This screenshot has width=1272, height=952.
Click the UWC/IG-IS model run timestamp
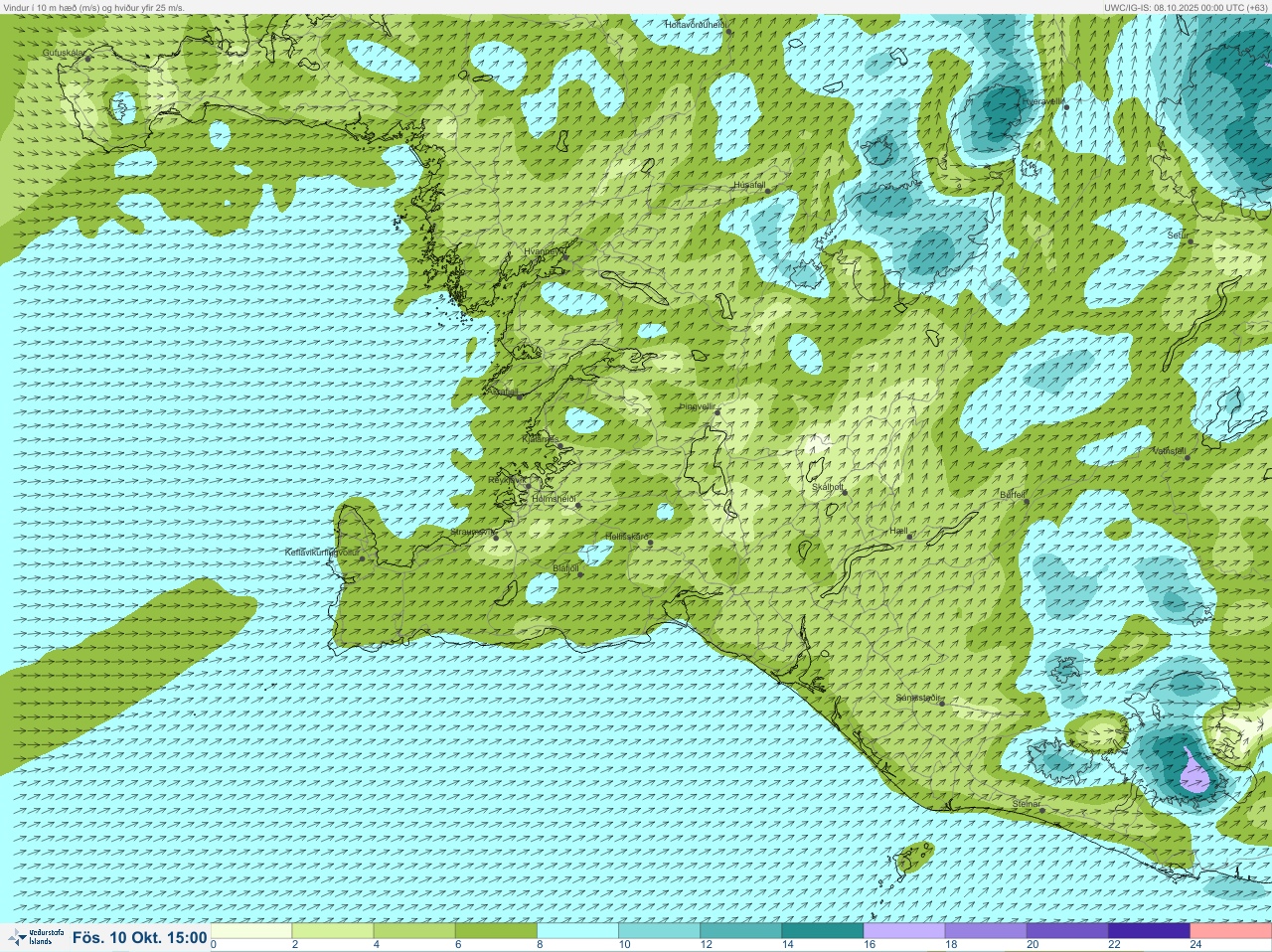pyautogui.click(x=1186, y=7)
